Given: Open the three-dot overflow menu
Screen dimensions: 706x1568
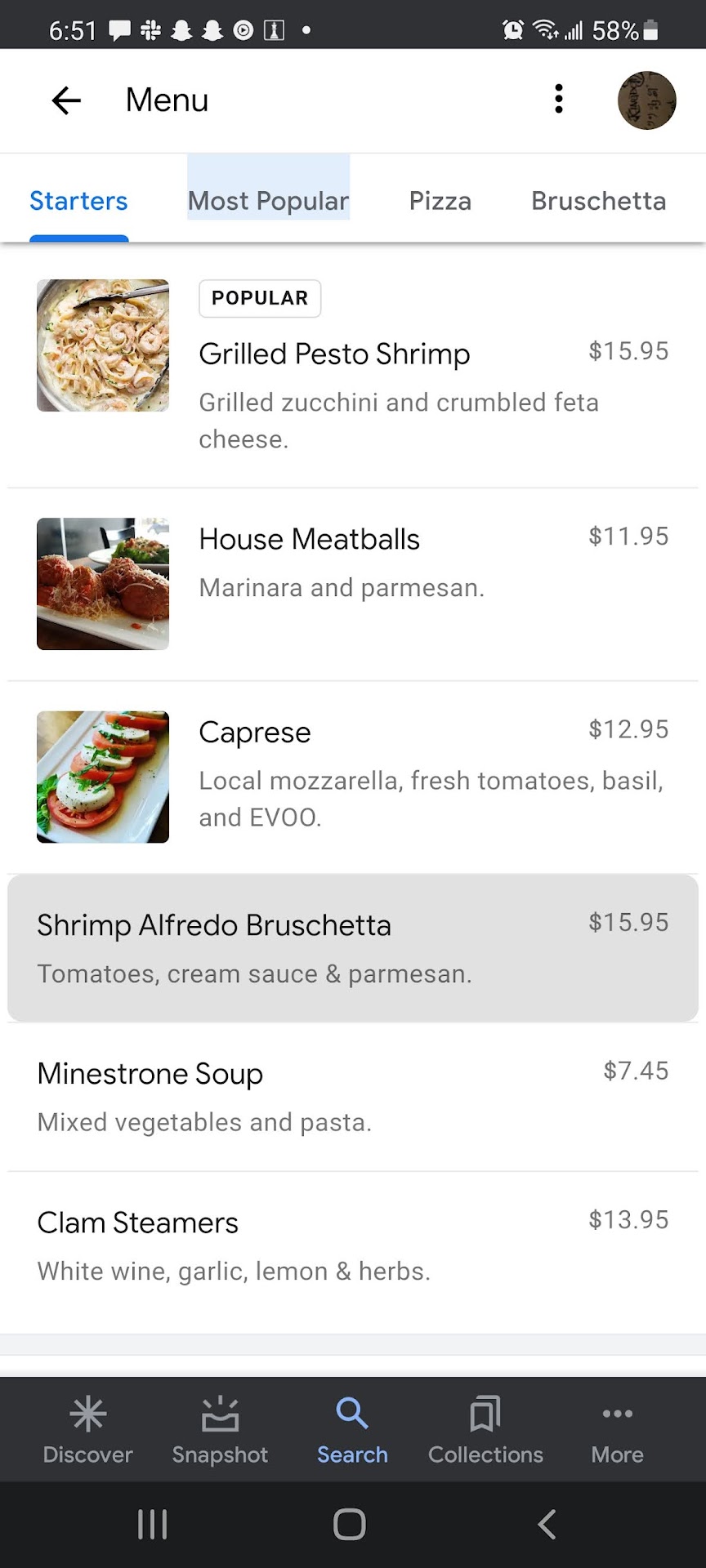Looking at the screenshot, I should point(559,99).
